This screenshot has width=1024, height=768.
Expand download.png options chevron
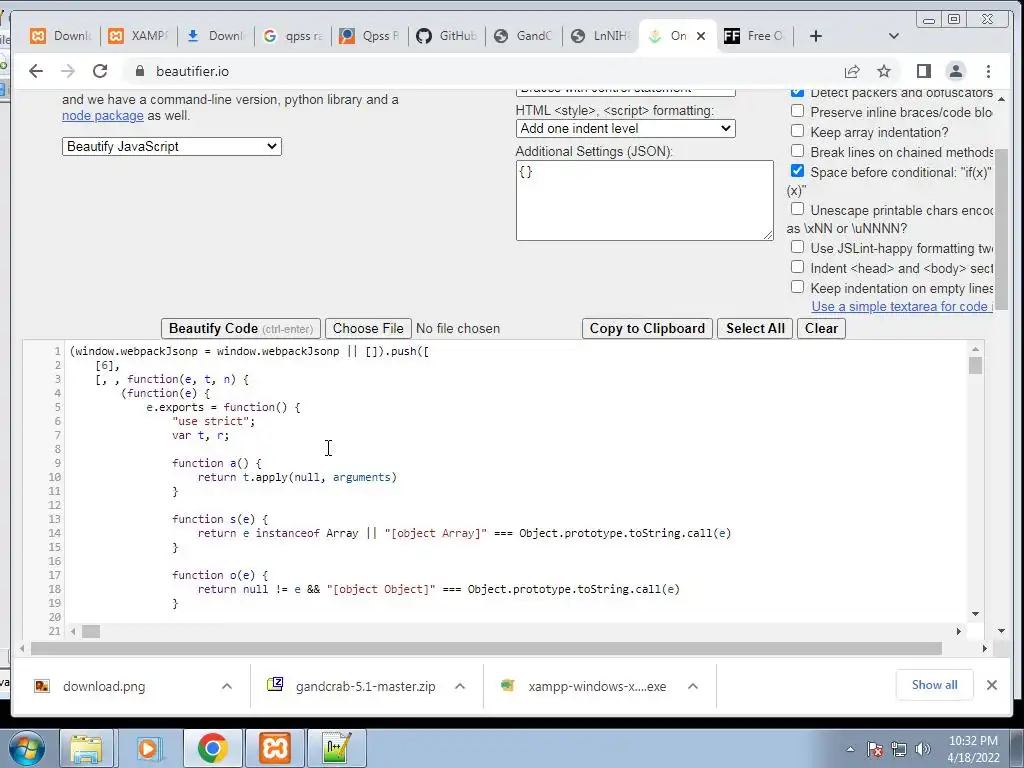[x=227, y=686]
